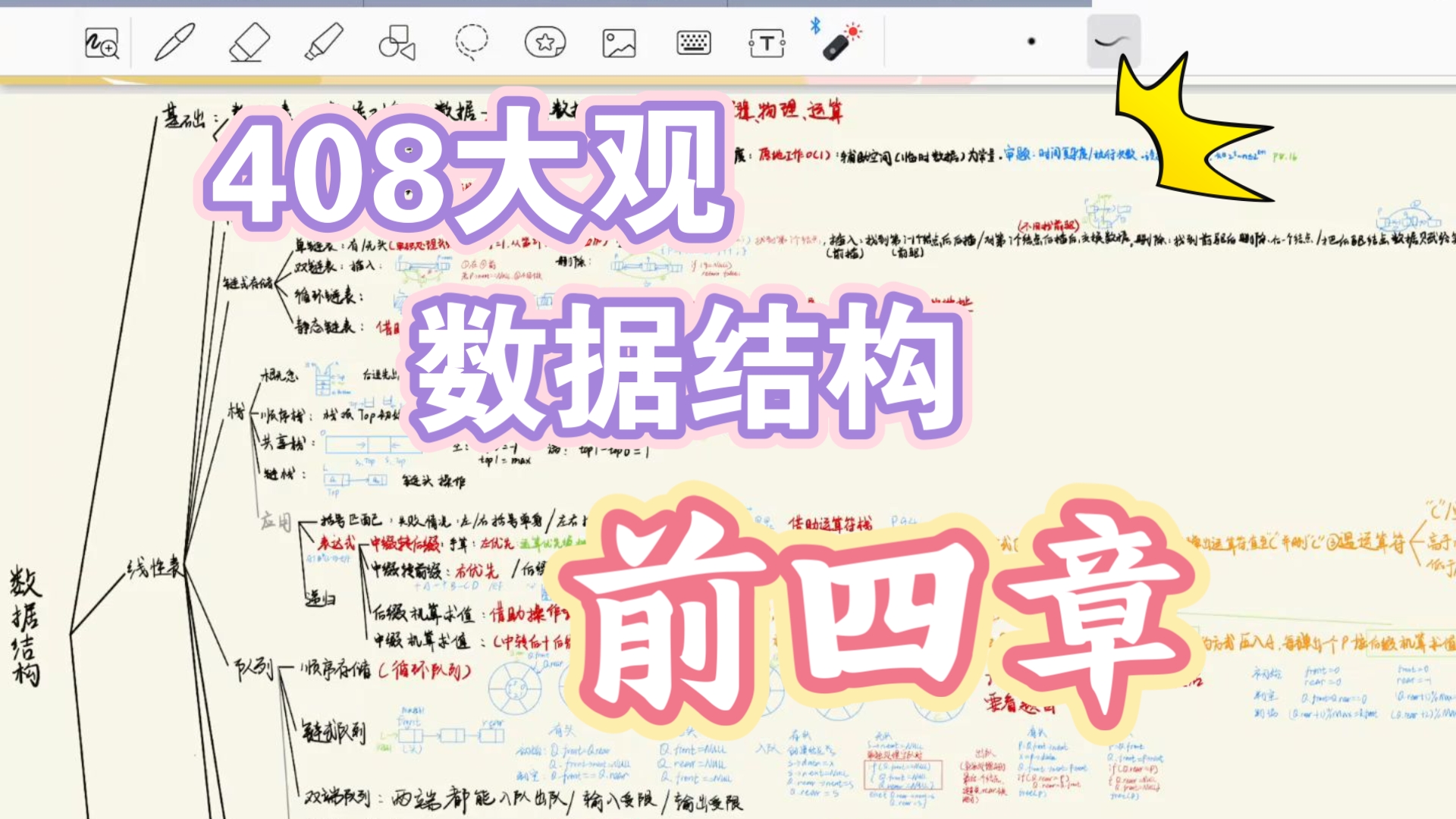
Task: Select the Lasso selection tool
Action: coord(471,42)
